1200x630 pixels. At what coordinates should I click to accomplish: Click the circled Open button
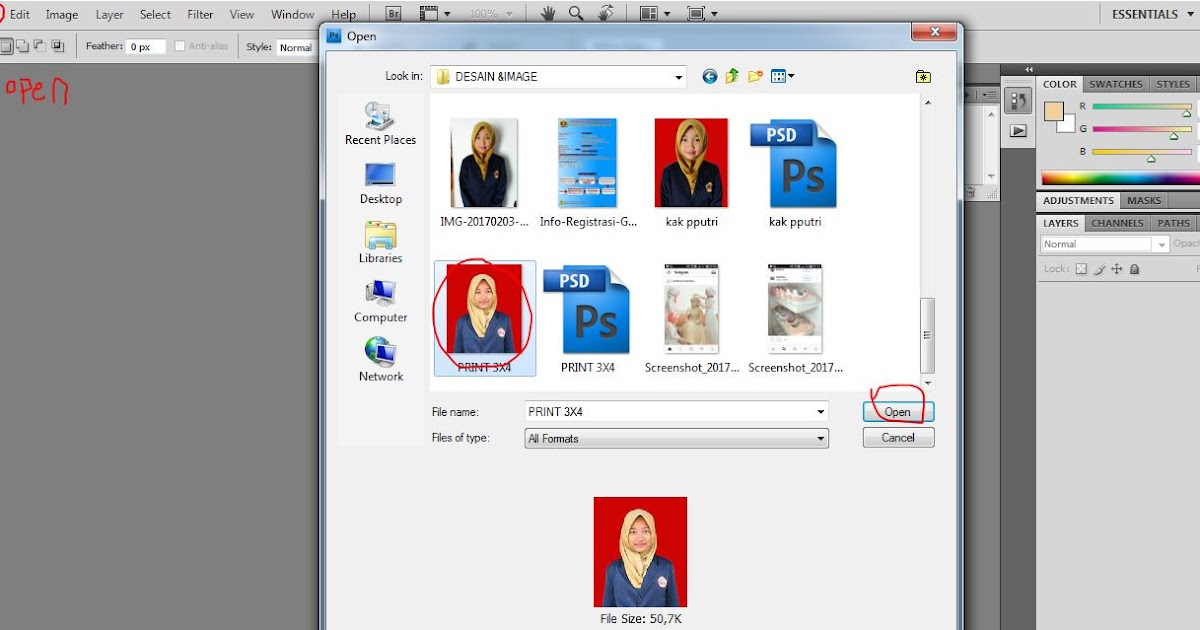897,411
